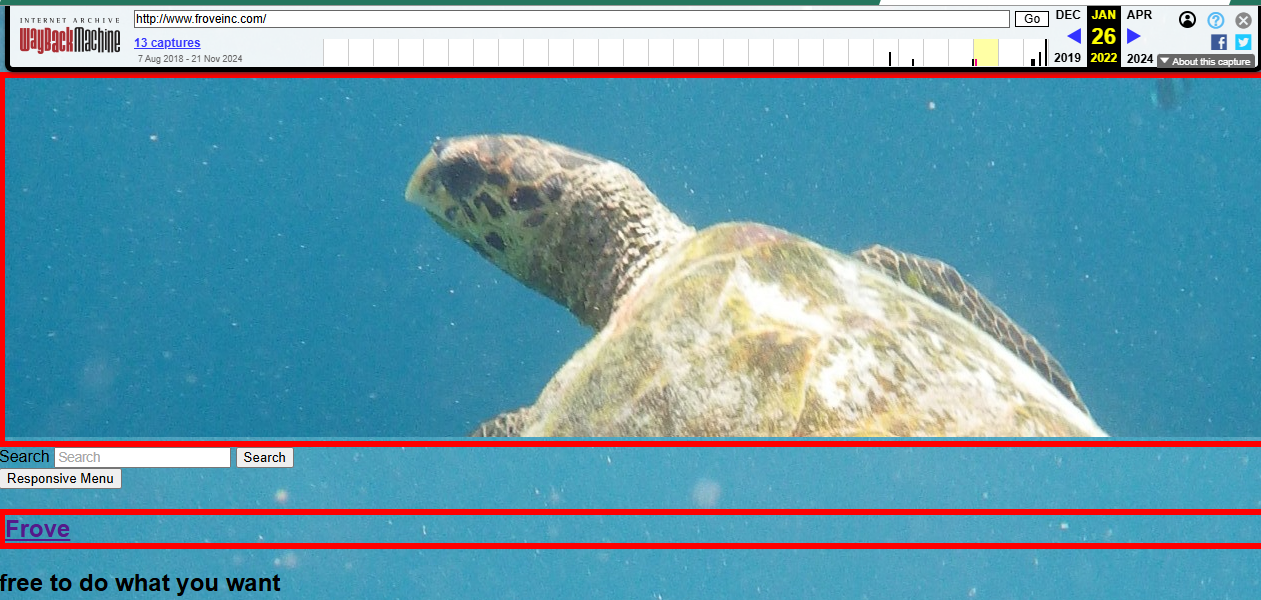The height and width of the screenshot is (600, 1261).
Task: Click the Wayback Machine logo
Action: click(x=70, y=36)
